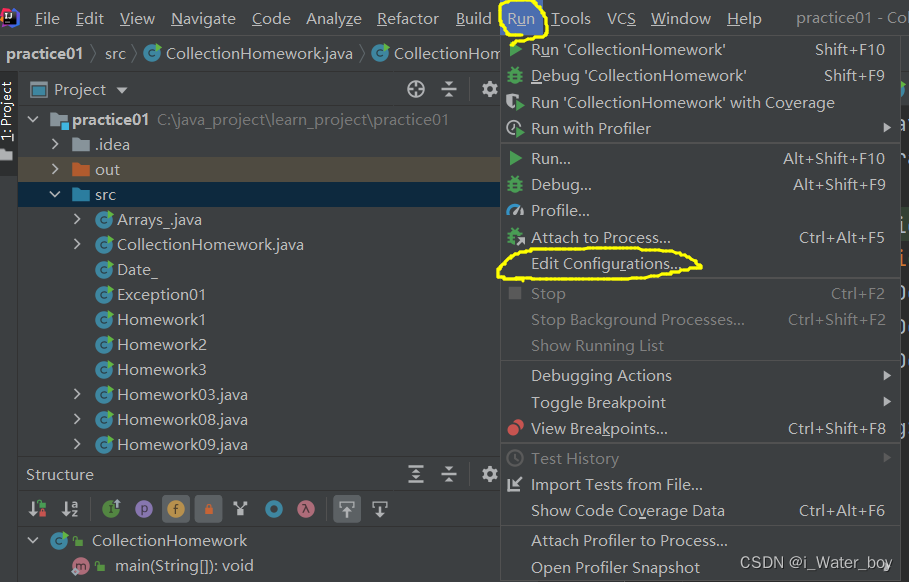Expand the out folder
The image size is (909, 582).
click(55, 169)
